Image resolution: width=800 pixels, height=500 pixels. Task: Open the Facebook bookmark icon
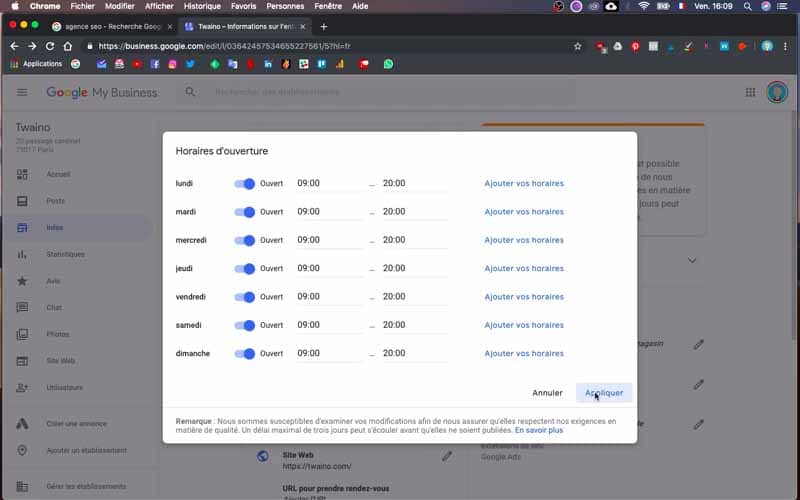coord(155,64)
